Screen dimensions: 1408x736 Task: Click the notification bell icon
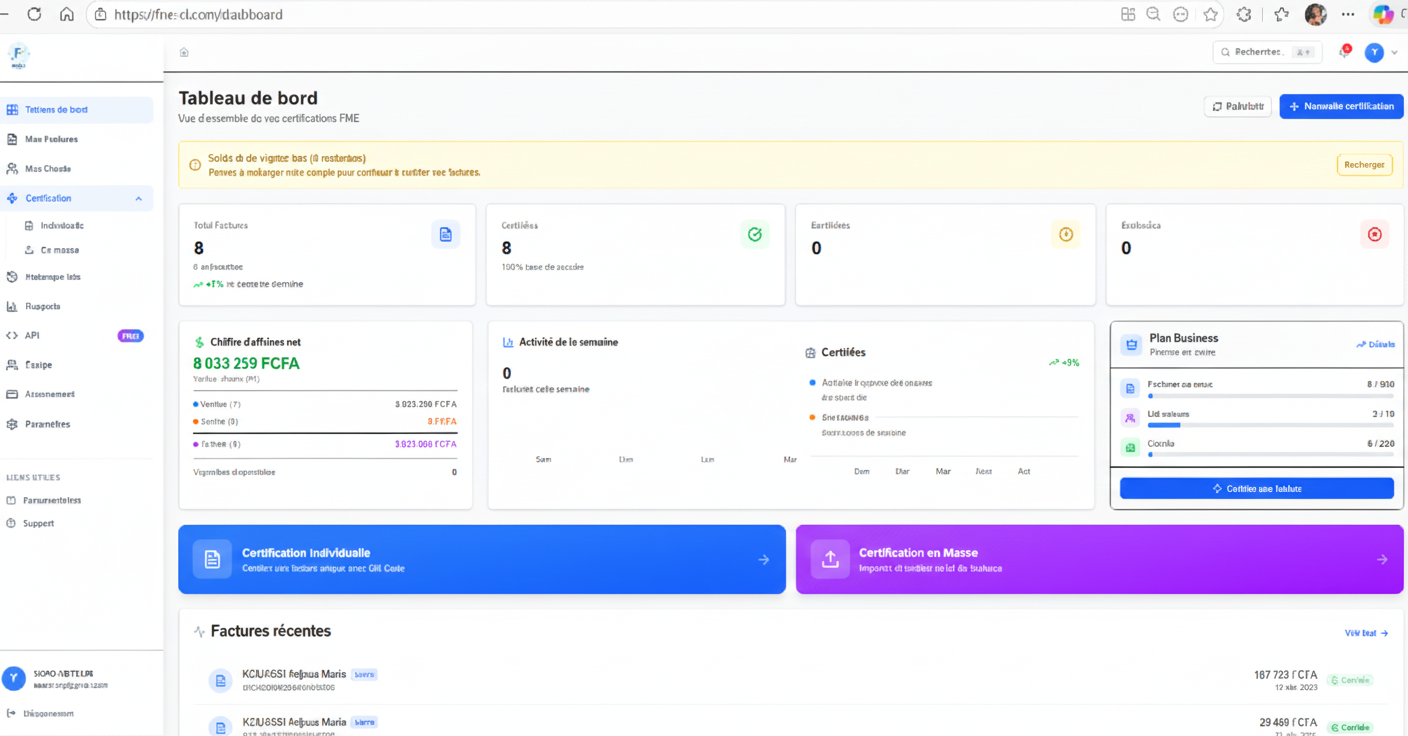pos(1344,52)
